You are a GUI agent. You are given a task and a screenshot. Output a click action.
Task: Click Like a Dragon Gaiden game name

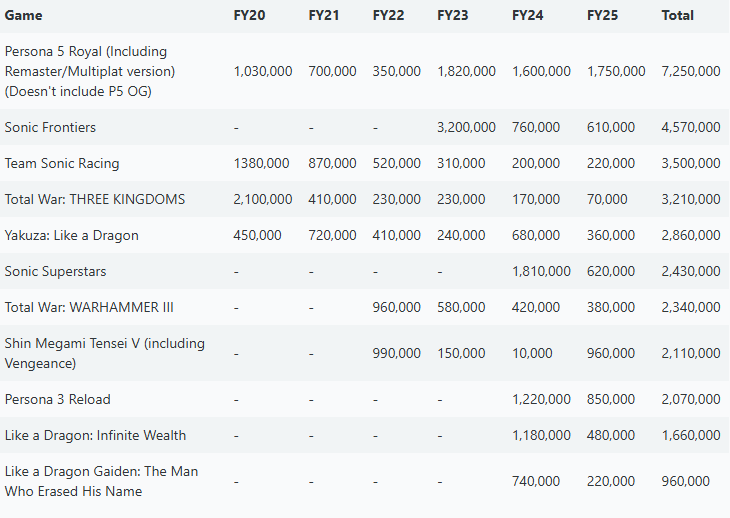(101, 481)
